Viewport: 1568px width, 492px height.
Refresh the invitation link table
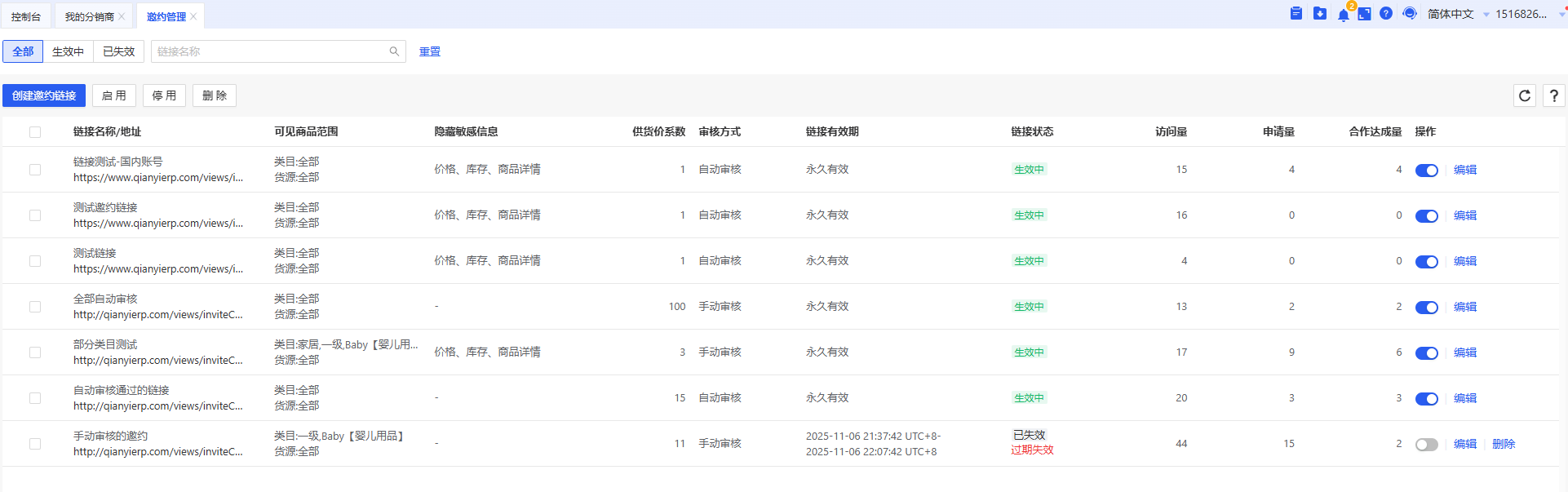click(1525, 95)
